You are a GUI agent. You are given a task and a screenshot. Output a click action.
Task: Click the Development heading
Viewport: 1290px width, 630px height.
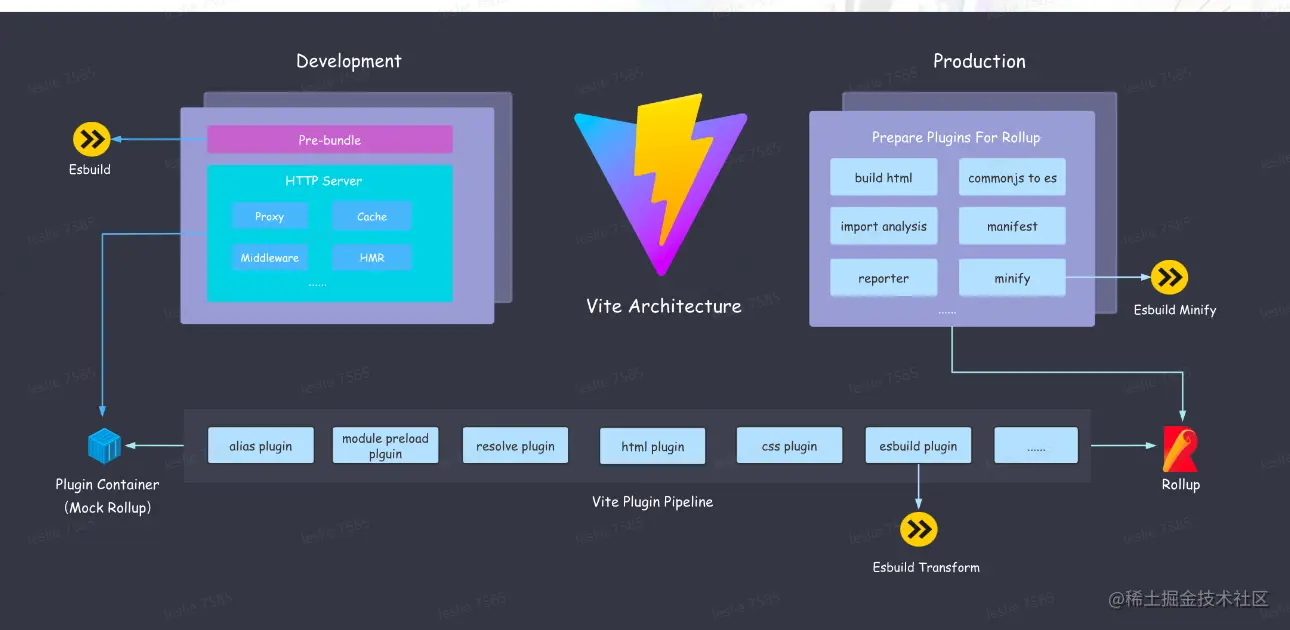coord(349,61)
